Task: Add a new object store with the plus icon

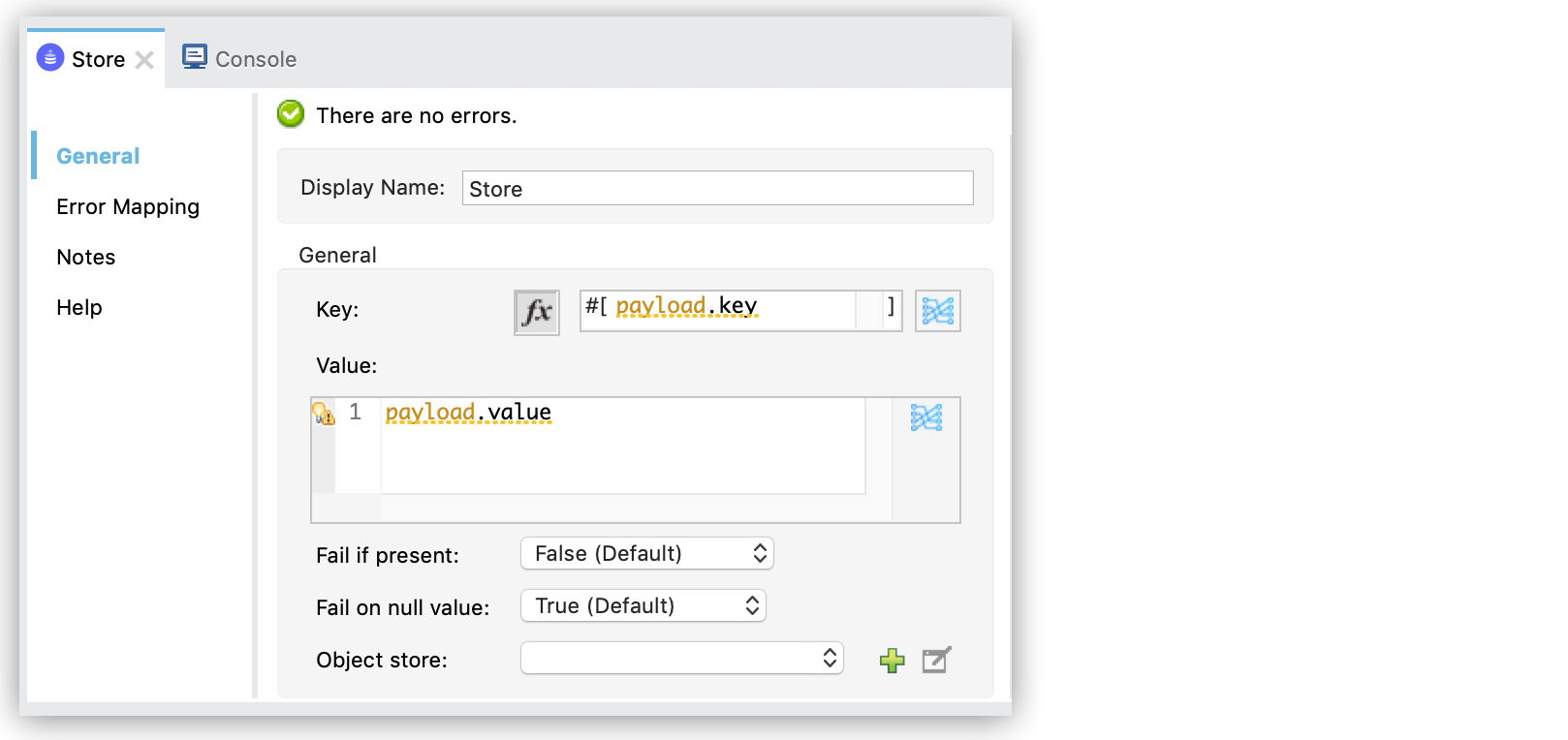Action: point(891,659)
